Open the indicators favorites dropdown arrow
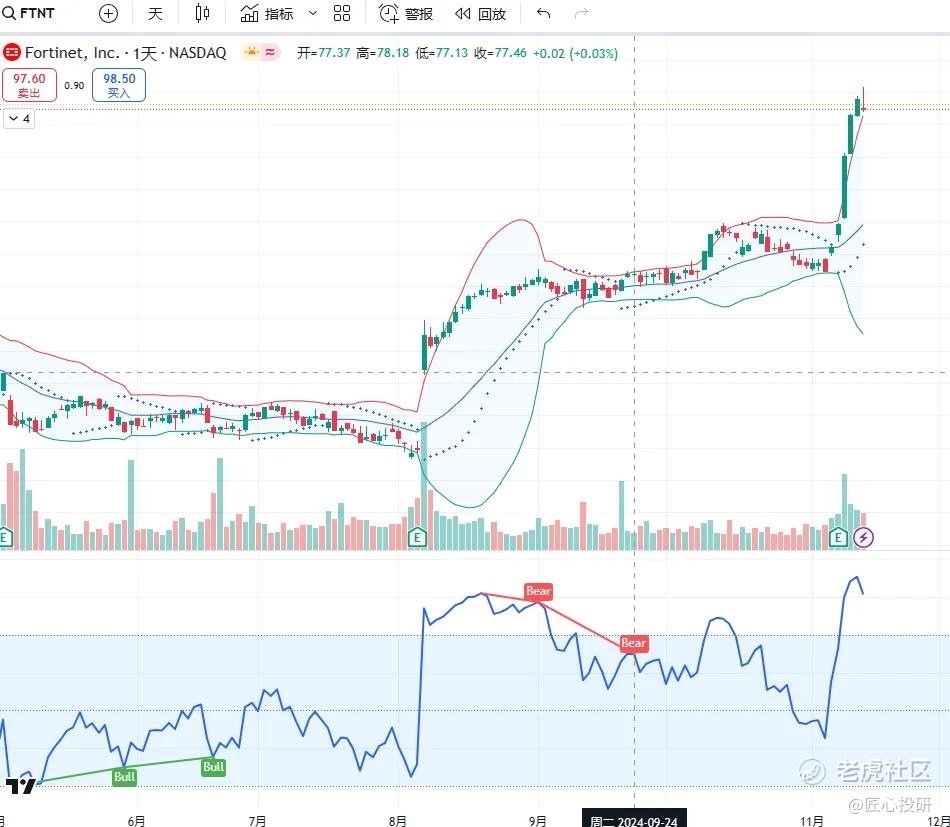Screen dimensions: 950x827 (x=313, y=14)
